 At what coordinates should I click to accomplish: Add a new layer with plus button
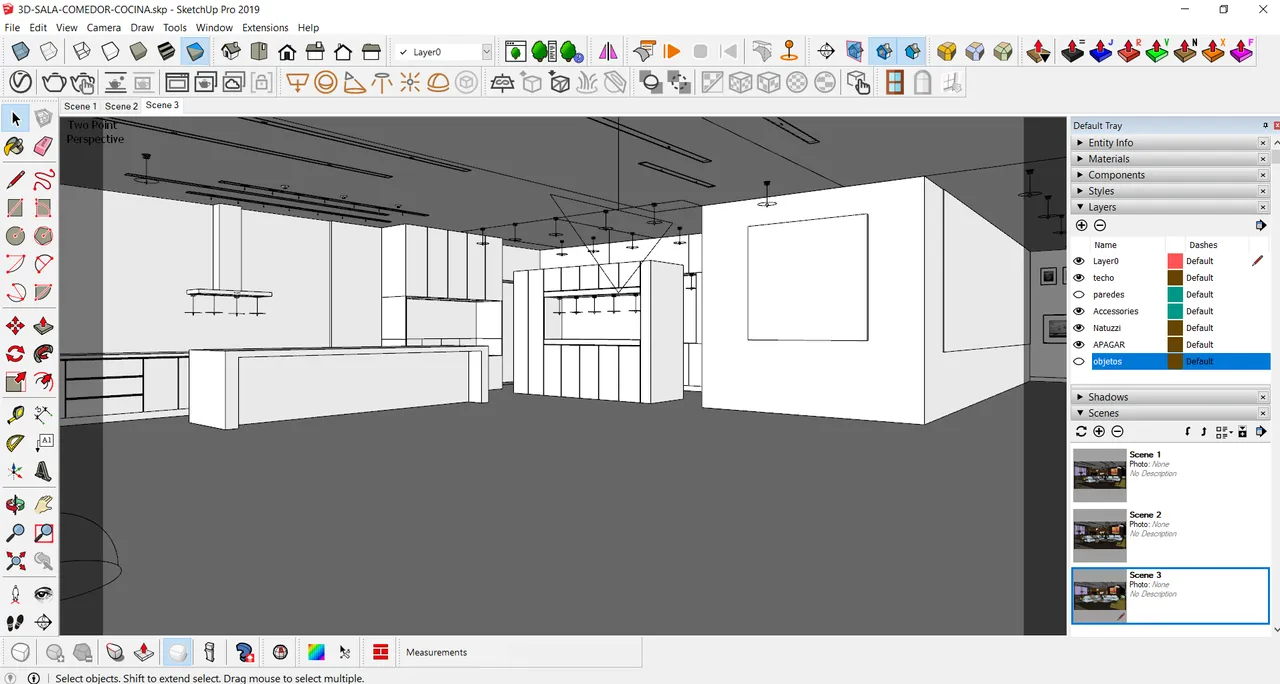pyautogui.click(x=1081, y=226)
